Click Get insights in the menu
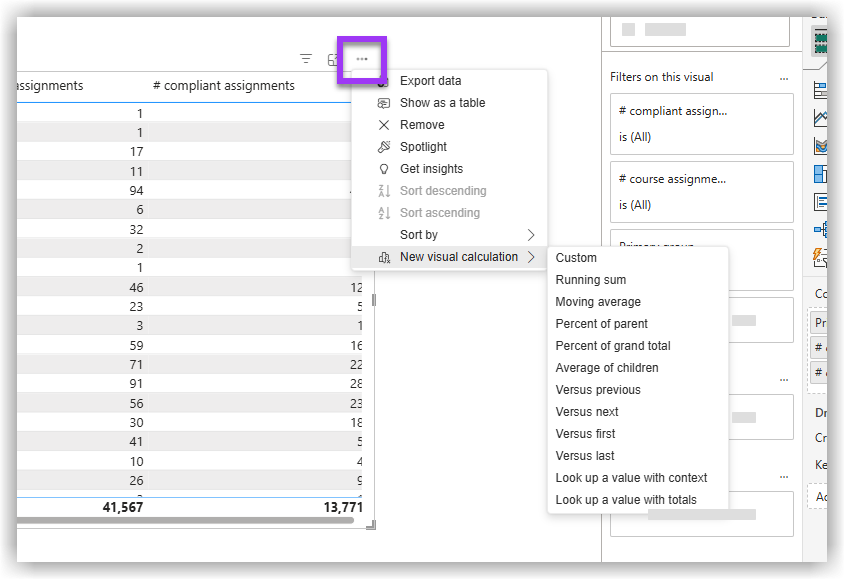 (x=435, y=168)
